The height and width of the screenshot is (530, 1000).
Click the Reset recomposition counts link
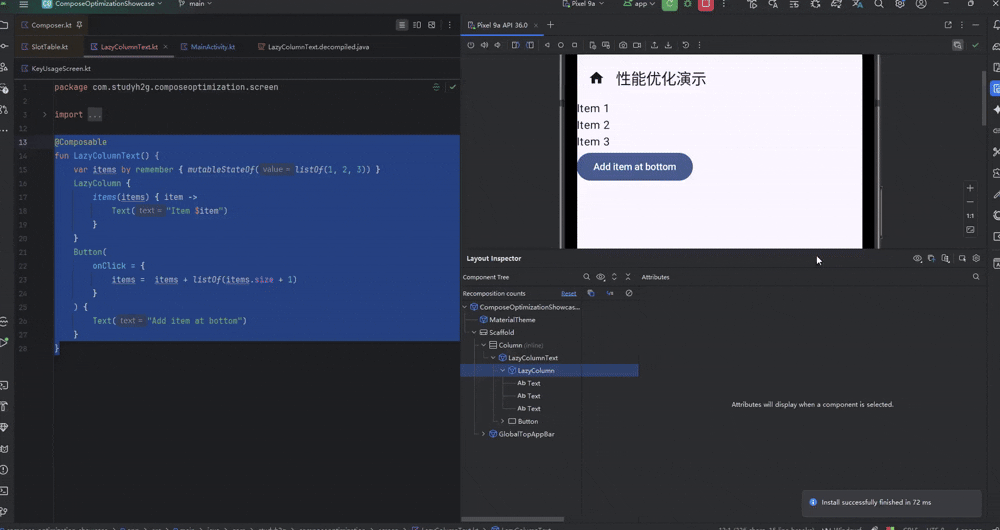coord(568,293)
